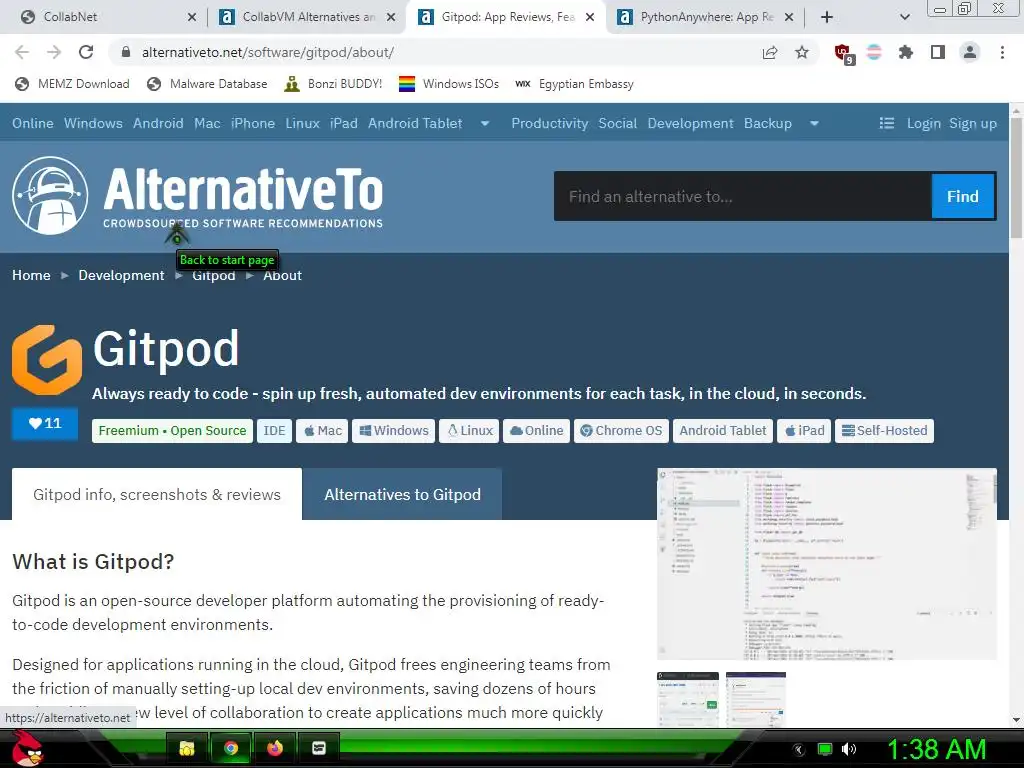
Task: Select Linux in top nav
Action: 302,123
